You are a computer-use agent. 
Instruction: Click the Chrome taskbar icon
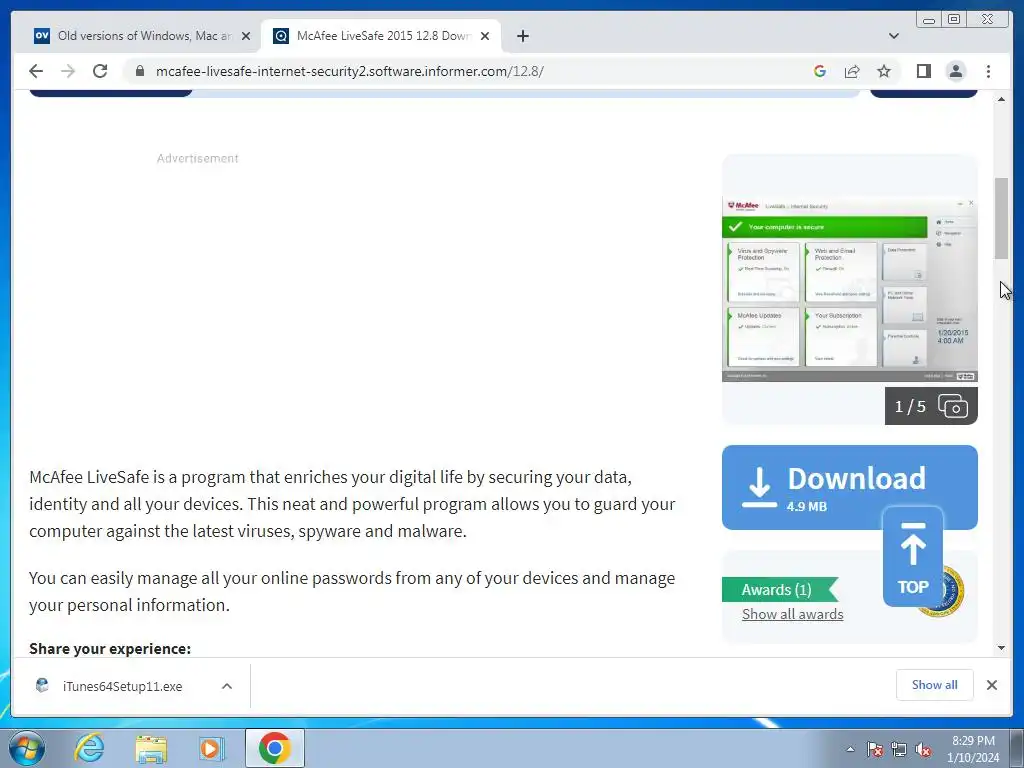(274, 748)
